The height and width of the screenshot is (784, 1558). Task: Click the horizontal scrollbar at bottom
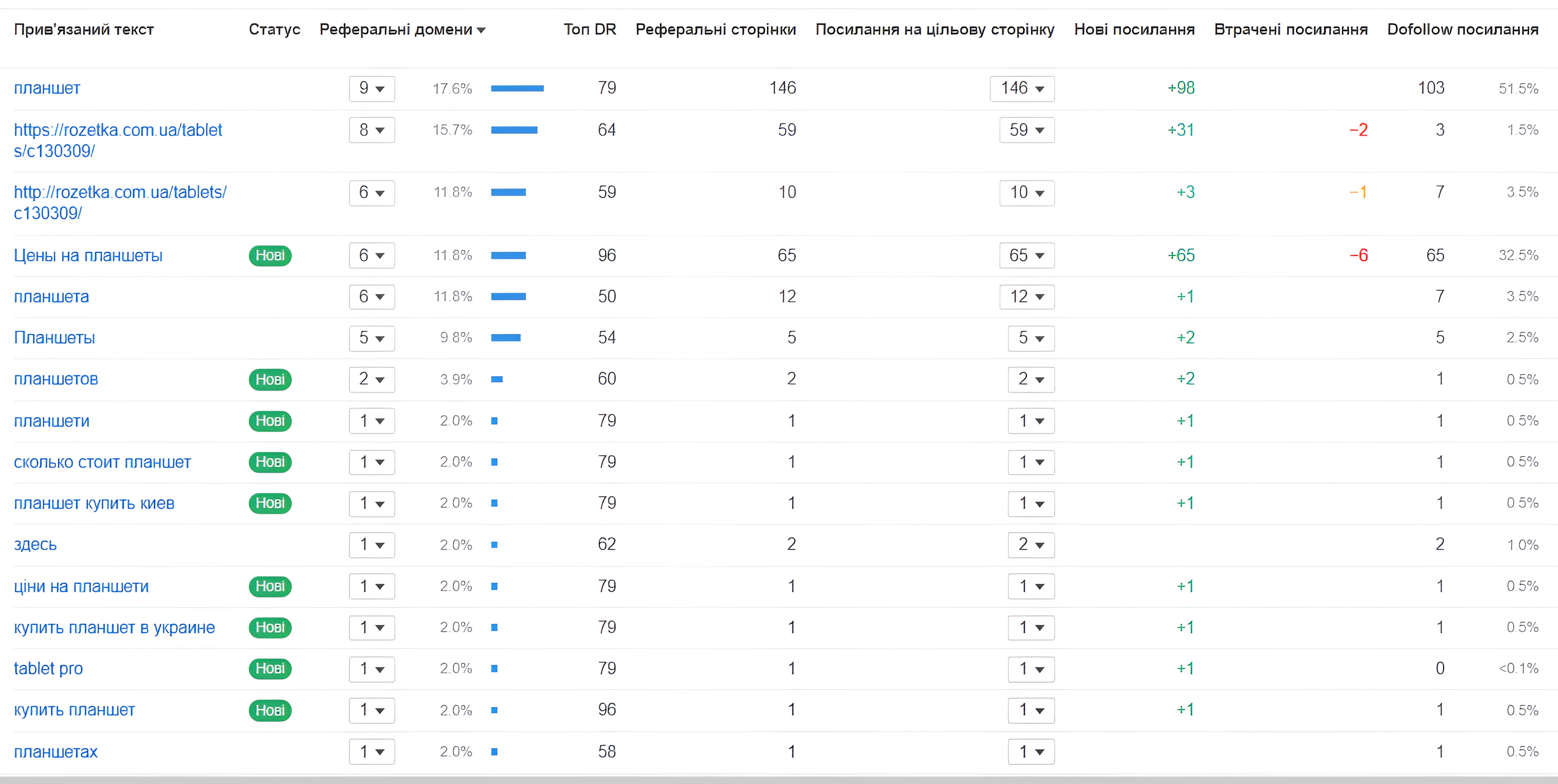(x=779, y=780)
